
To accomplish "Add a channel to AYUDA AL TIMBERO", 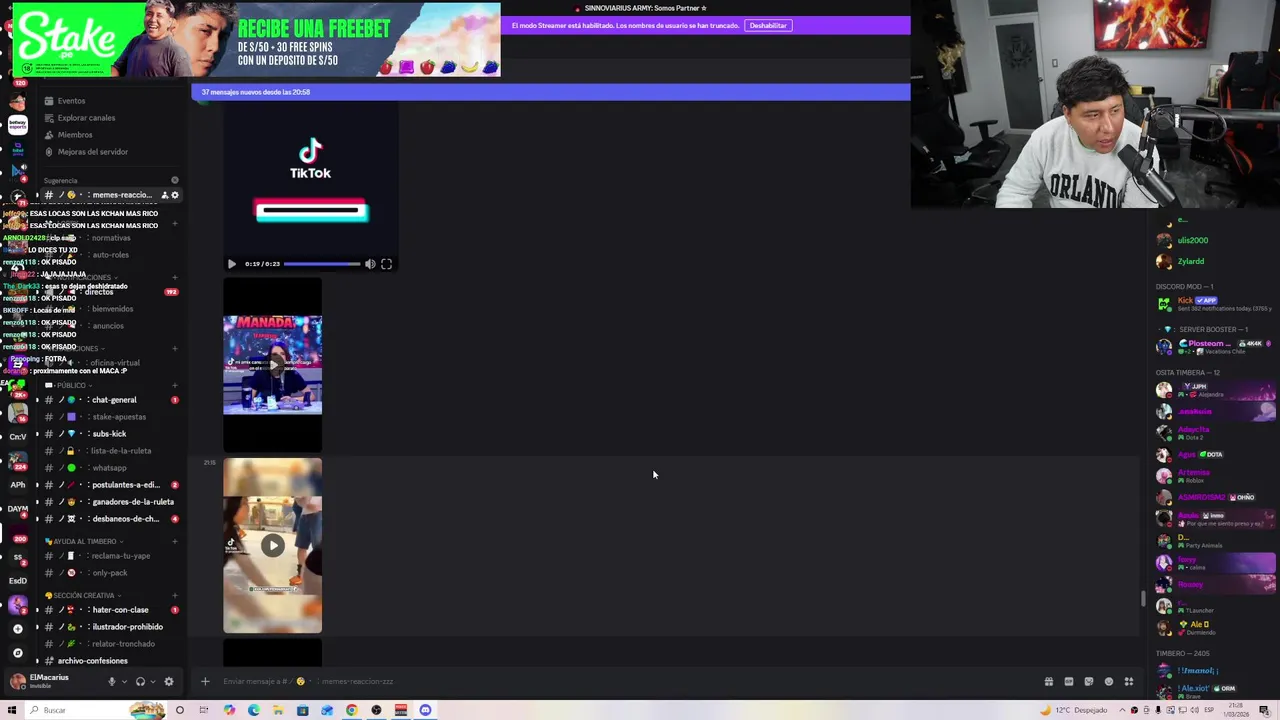I will click(175, 541).
